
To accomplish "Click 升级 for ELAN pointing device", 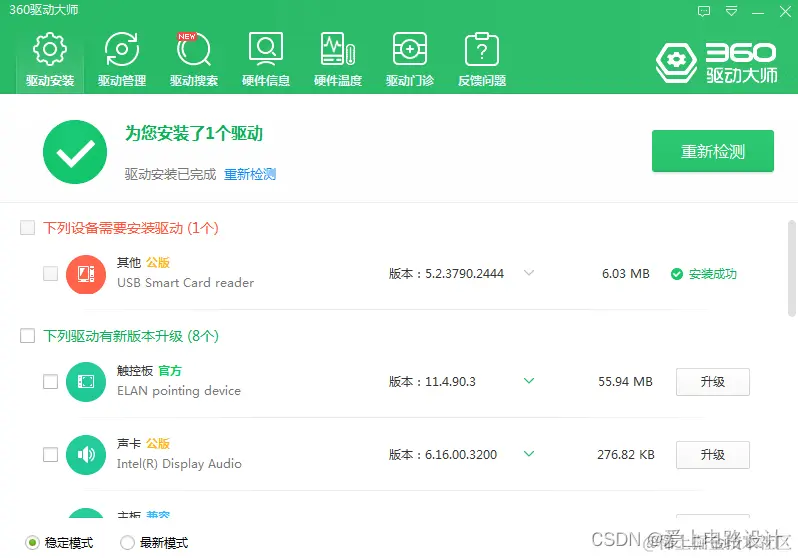I will click(712, 382).
